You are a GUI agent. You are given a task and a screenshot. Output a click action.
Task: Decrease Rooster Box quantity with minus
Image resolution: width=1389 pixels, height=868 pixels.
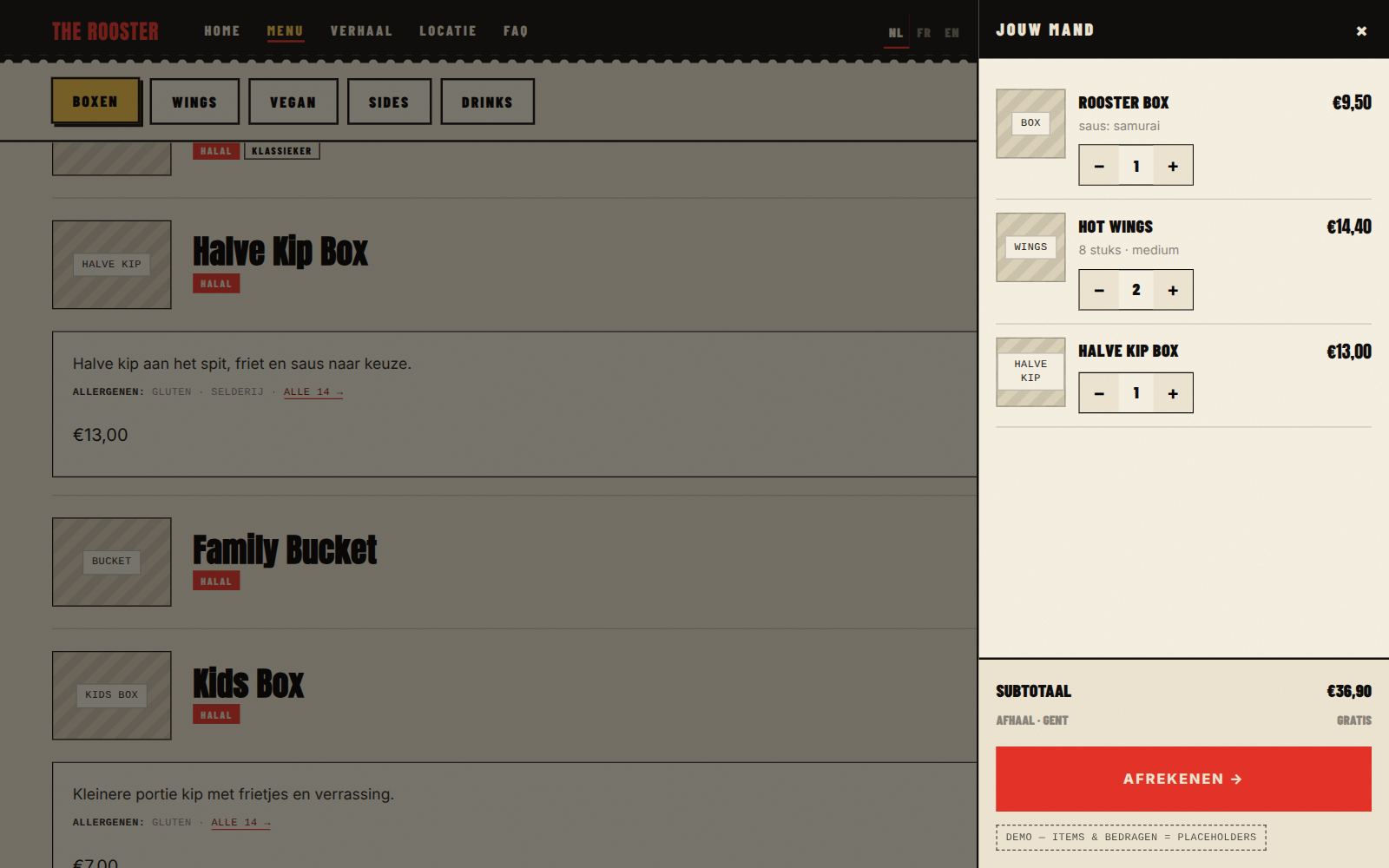pyautogui.click(x=1099, y=166)
